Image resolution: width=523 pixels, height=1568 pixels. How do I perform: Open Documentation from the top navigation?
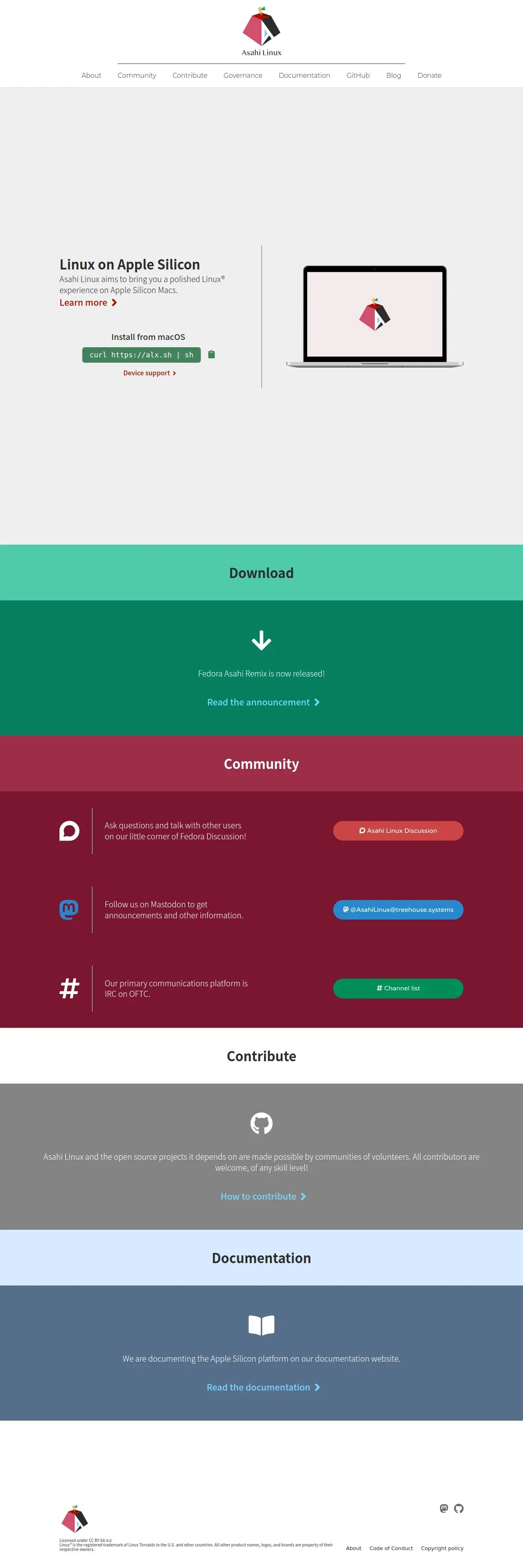point(304,75)
